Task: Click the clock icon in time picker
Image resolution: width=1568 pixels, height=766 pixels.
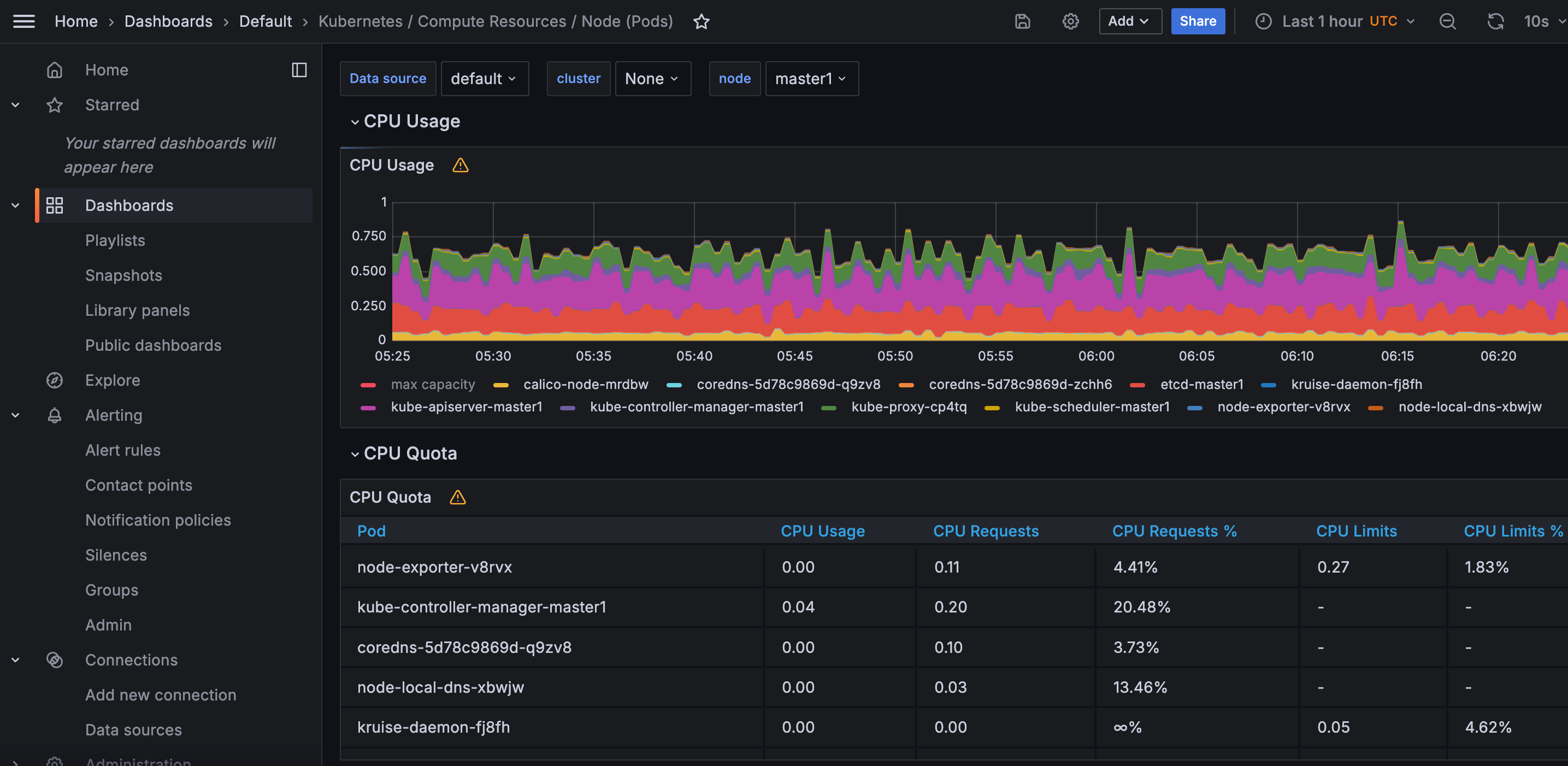Action: click(1263, 21)
